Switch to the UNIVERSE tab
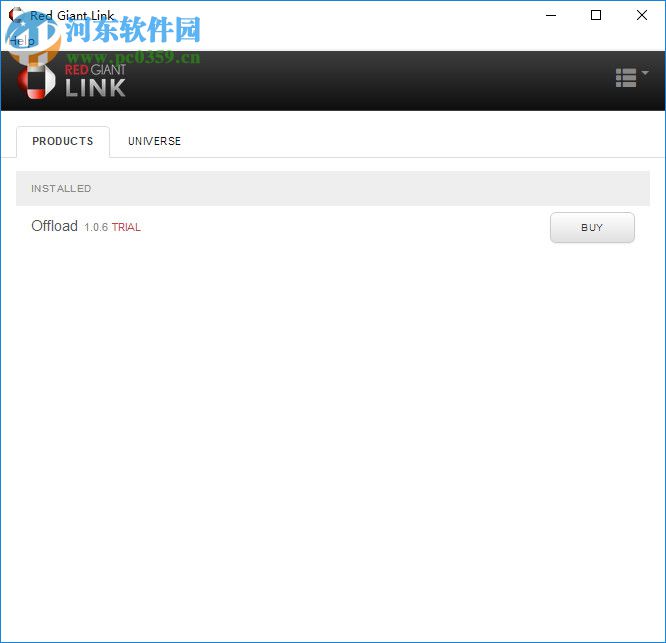The image size is (666, 643). [x=155, y=141]
